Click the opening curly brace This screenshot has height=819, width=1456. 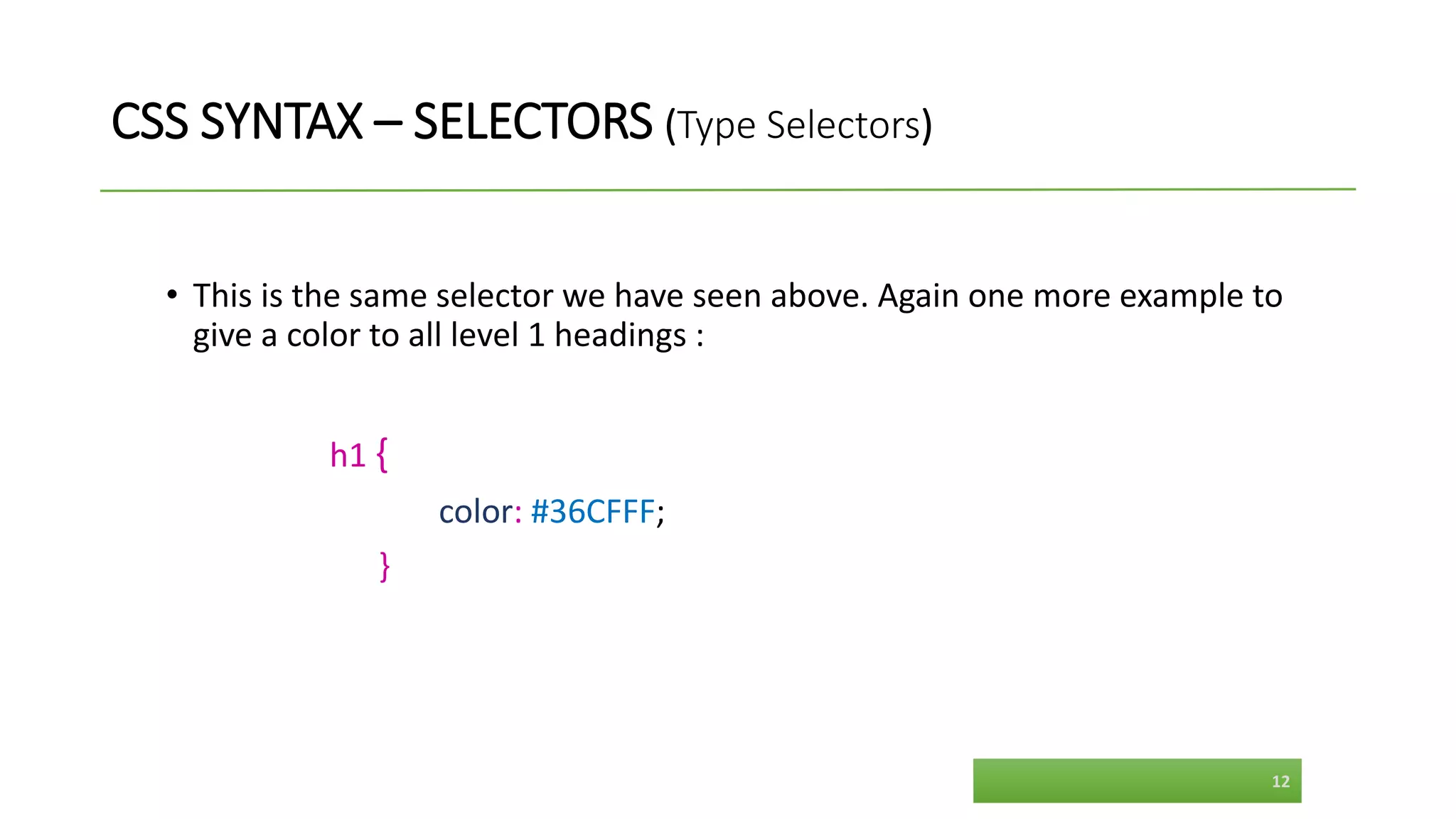click(x=382, y=455)
